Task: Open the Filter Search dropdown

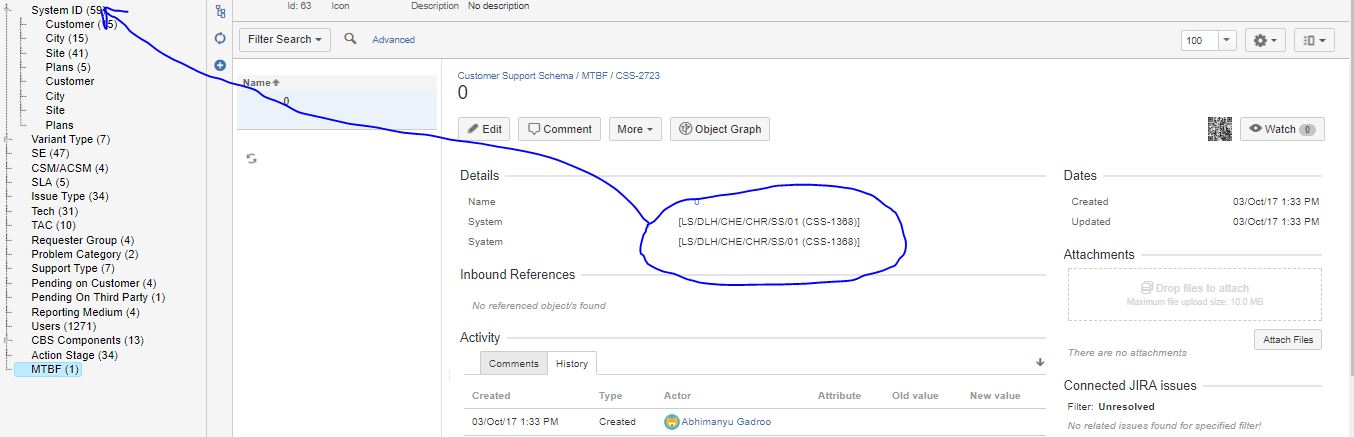Action: point(285,39)
